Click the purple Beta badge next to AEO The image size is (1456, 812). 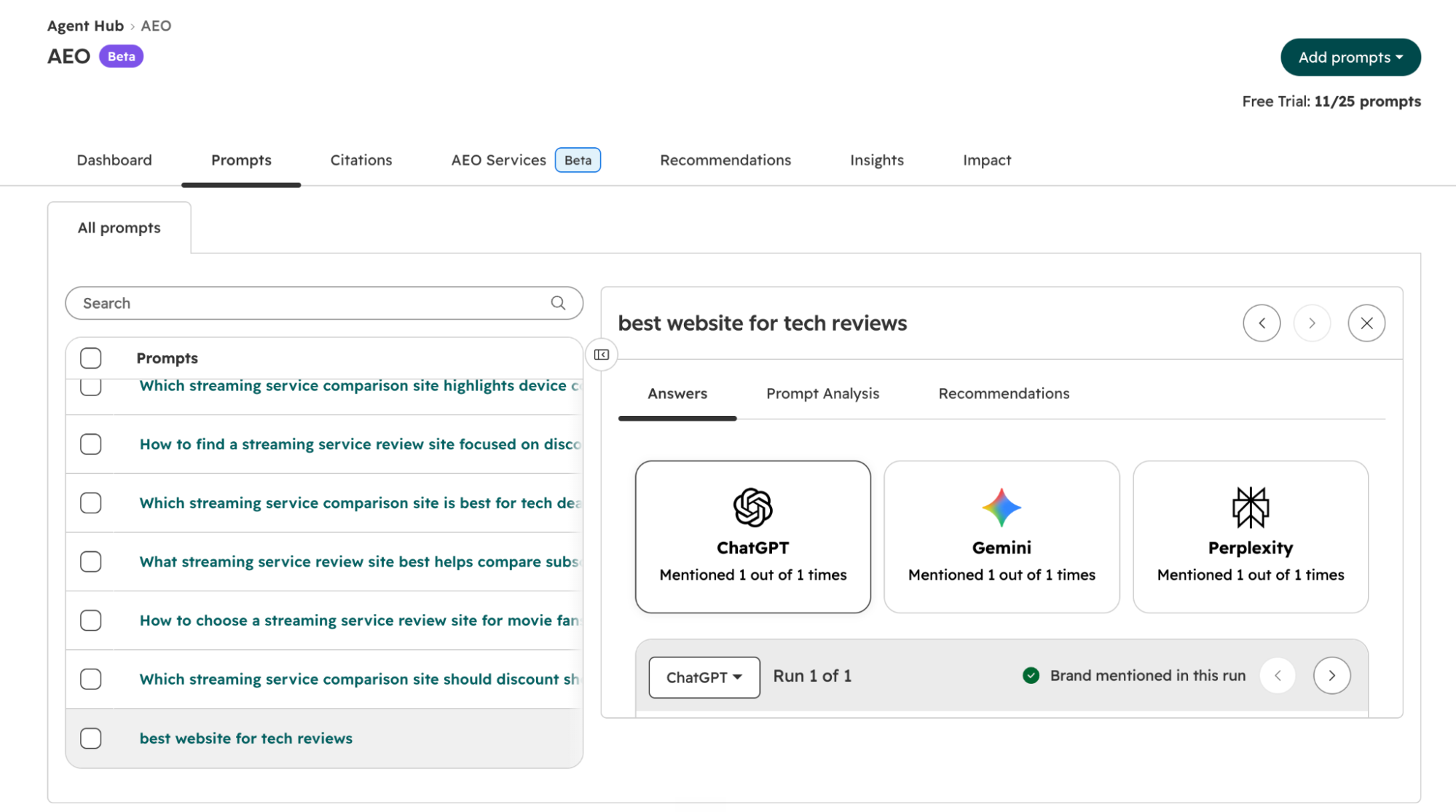[x=121, y=56]
